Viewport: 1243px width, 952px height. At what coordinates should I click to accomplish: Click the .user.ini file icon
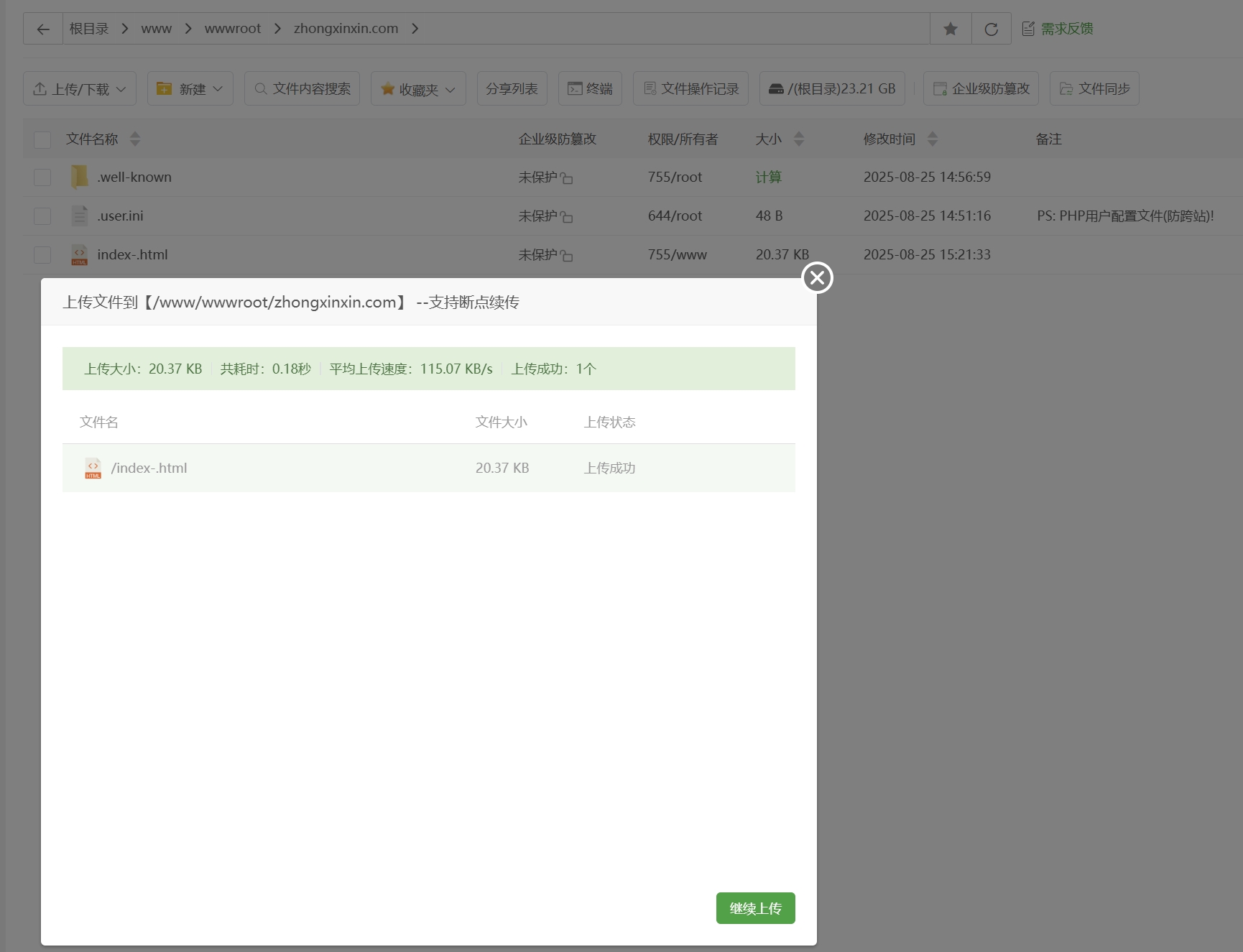point(80,216)
